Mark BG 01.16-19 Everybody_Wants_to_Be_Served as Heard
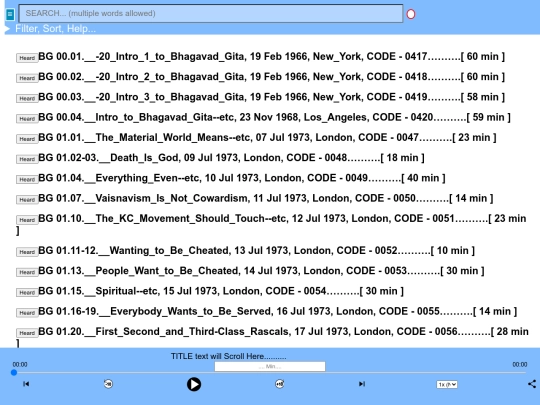Viewport: 540px width, 405px height. pos(27,313)
